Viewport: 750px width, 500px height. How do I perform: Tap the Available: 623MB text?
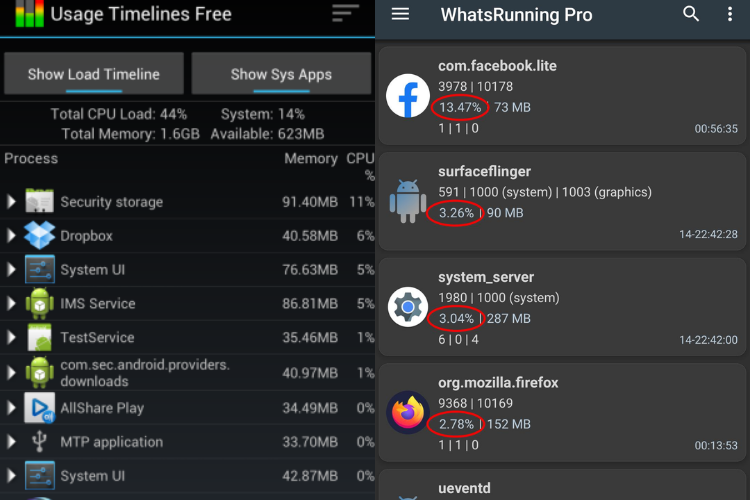point(267,134)
